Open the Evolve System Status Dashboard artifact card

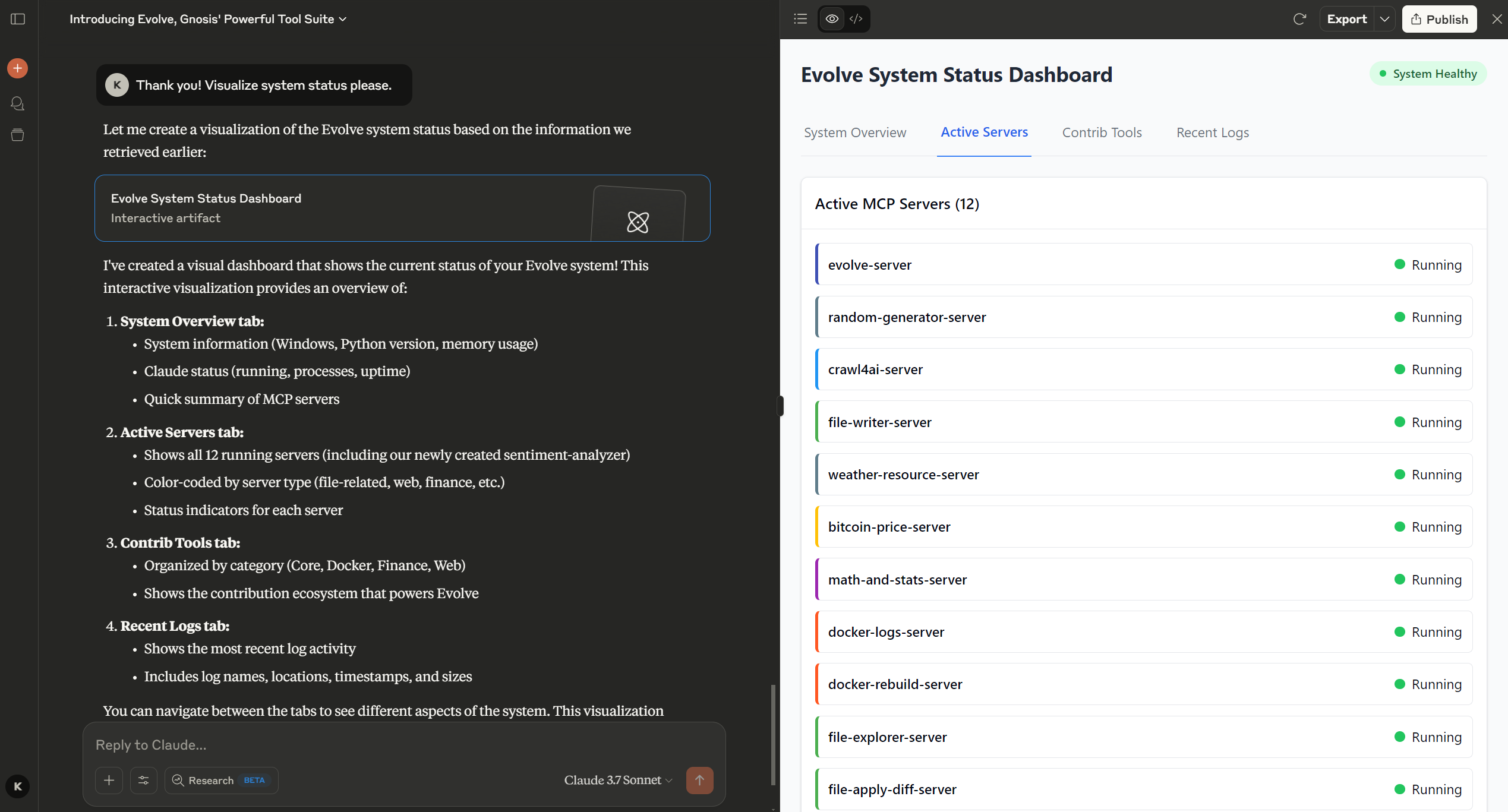pyautogui.click(x=402, y=208)
